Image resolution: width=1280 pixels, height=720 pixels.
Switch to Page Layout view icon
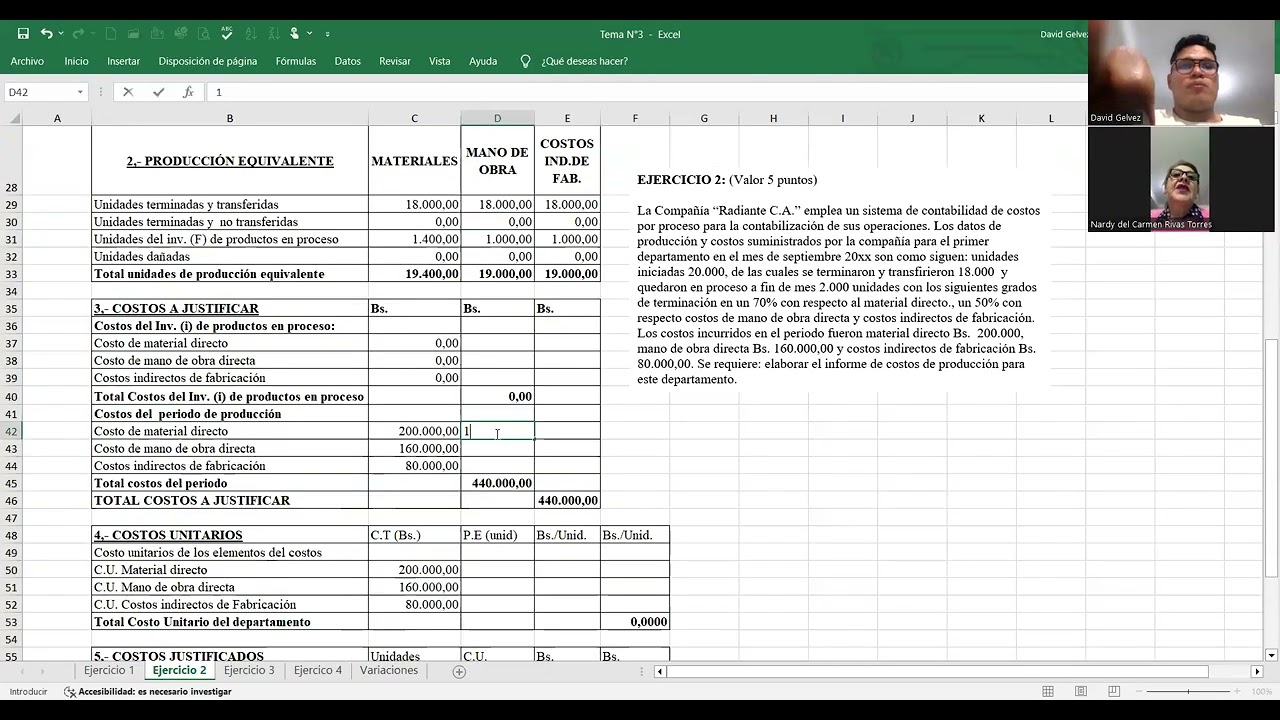(x=1081, y=691)
